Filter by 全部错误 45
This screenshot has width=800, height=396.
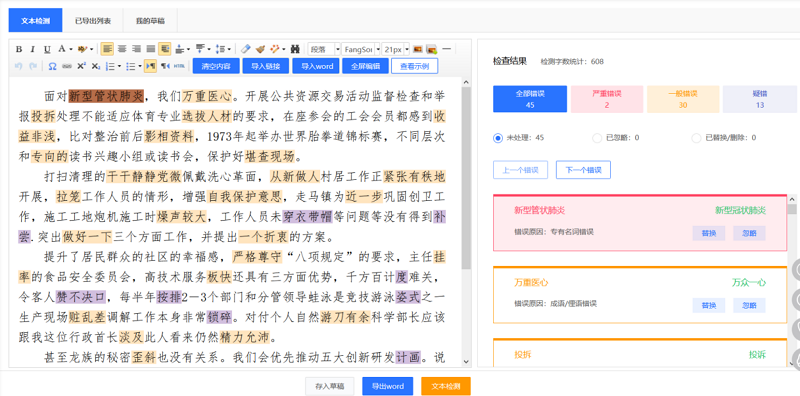530,99
